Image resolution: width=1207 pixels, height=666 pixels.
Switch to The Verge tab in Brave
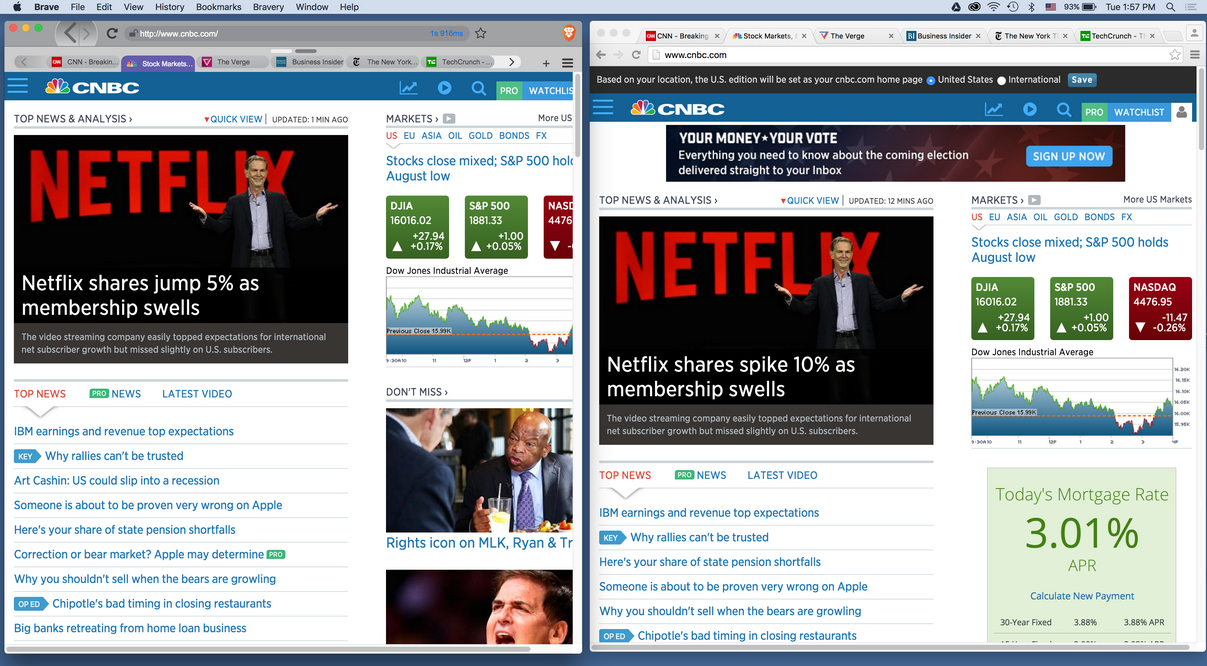233,62
